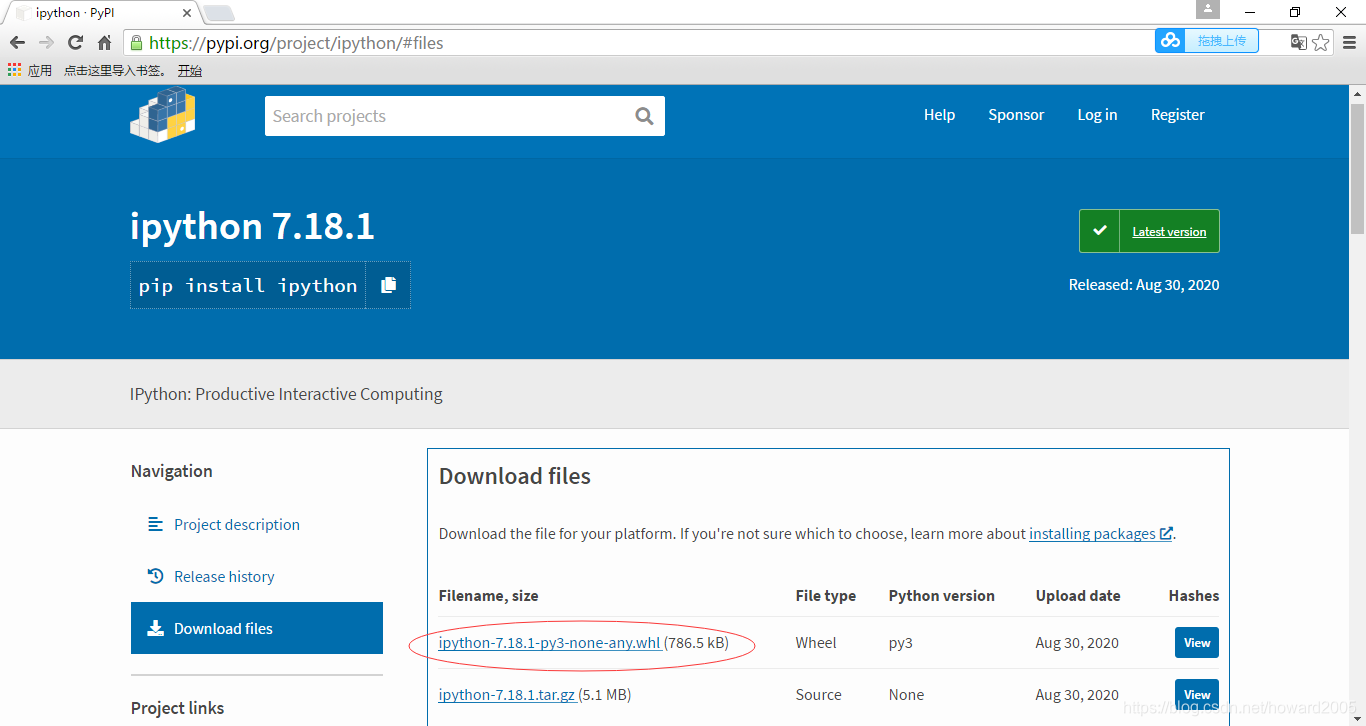Screen dimensions: 1366x726
Task: Click the browser back arrow
Action: click(x=17, y=43)
